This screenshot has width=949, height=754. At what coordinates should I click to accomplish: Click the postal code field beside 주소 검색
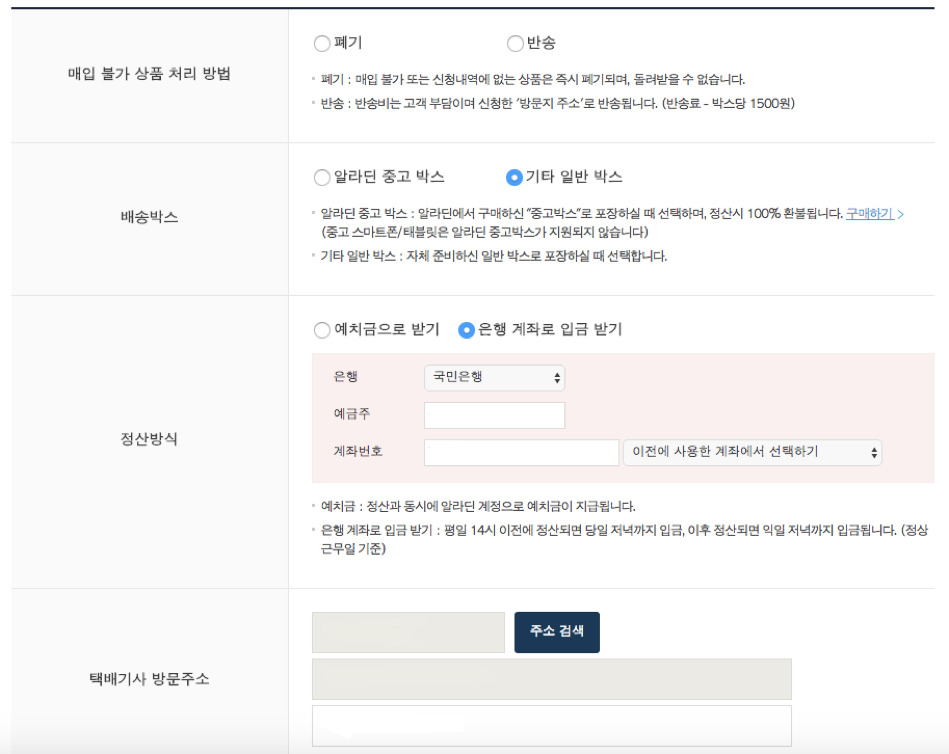point(408,632)
